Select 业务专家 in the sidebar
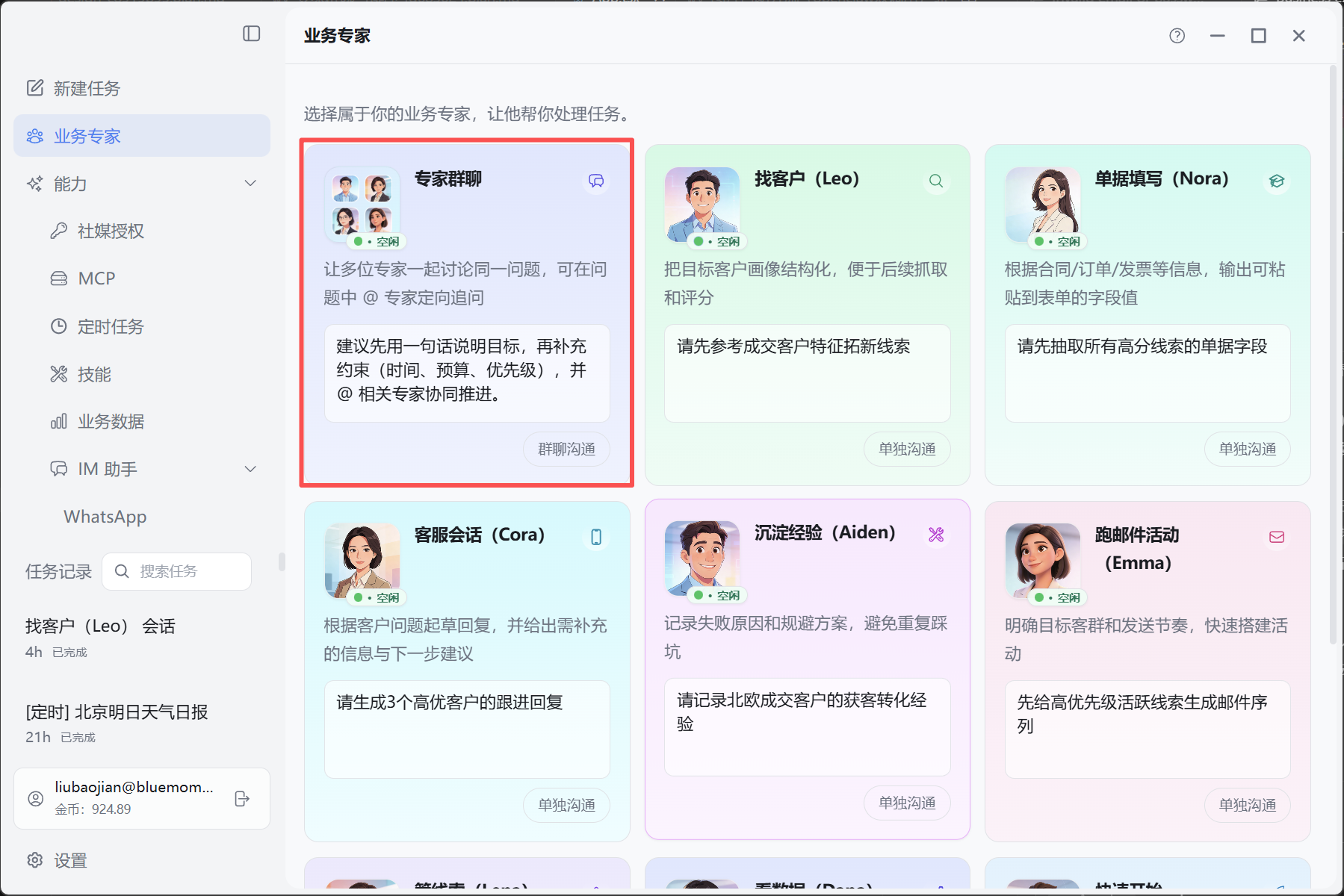Viewport: 1344px width, 896px height. click(142, 136)
